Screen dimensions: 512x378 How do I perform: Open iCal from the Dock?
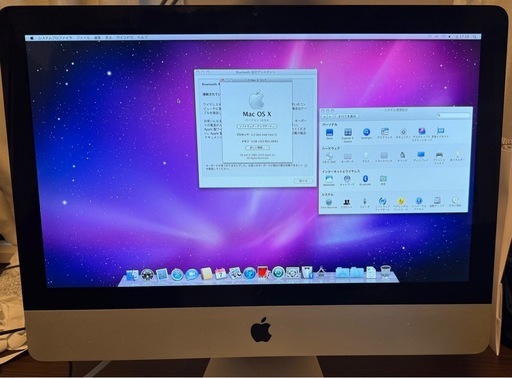[x=221, y=274]
